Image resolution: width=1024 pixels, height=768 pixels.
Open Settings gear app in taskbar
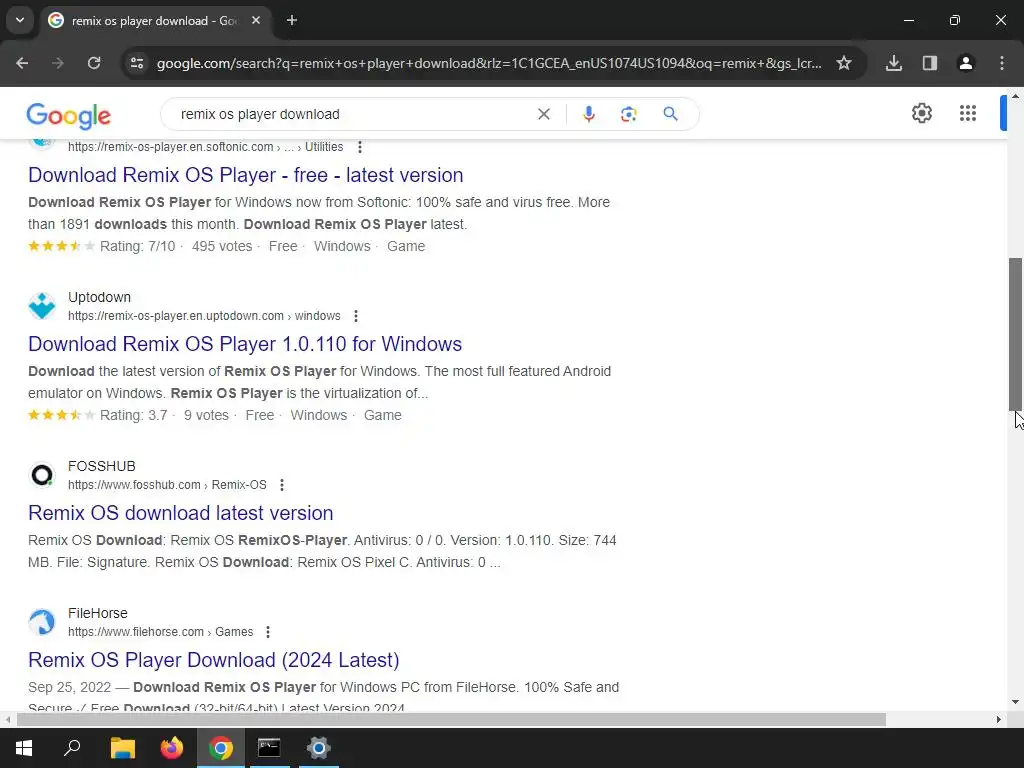click(319, 748)
